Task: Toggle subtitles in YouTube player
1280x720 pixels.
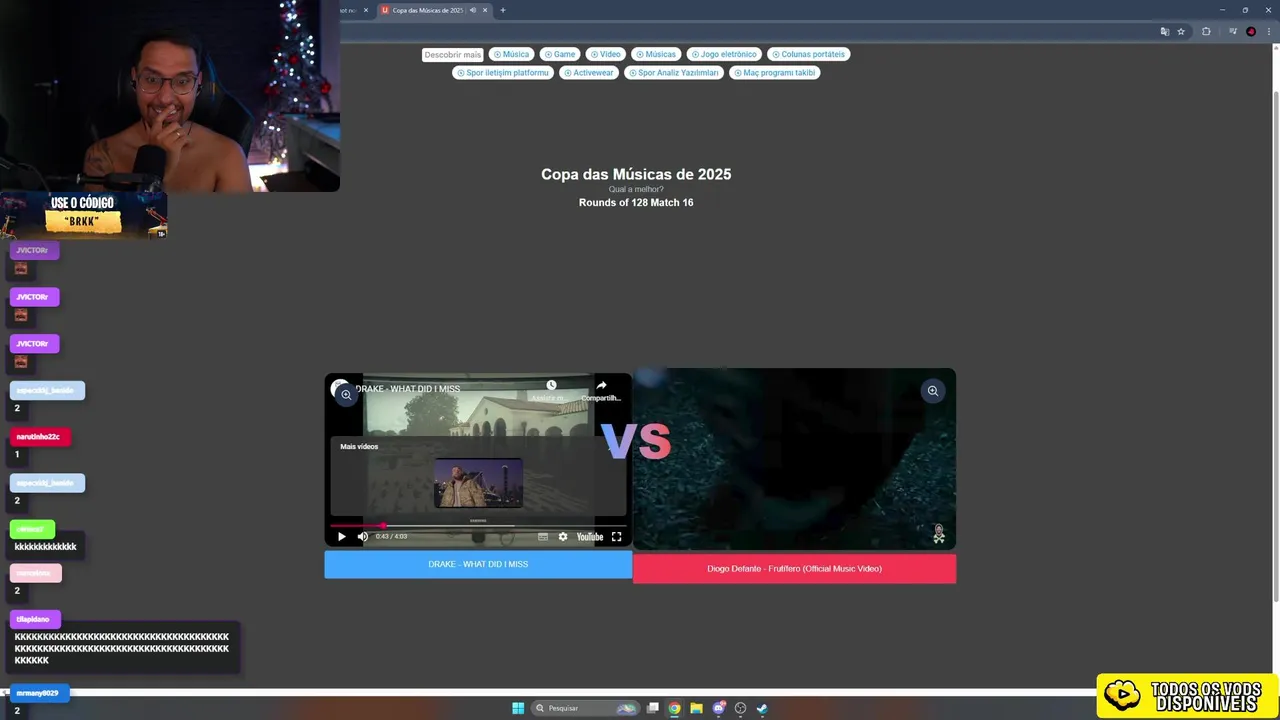Action: pos(543,537)
